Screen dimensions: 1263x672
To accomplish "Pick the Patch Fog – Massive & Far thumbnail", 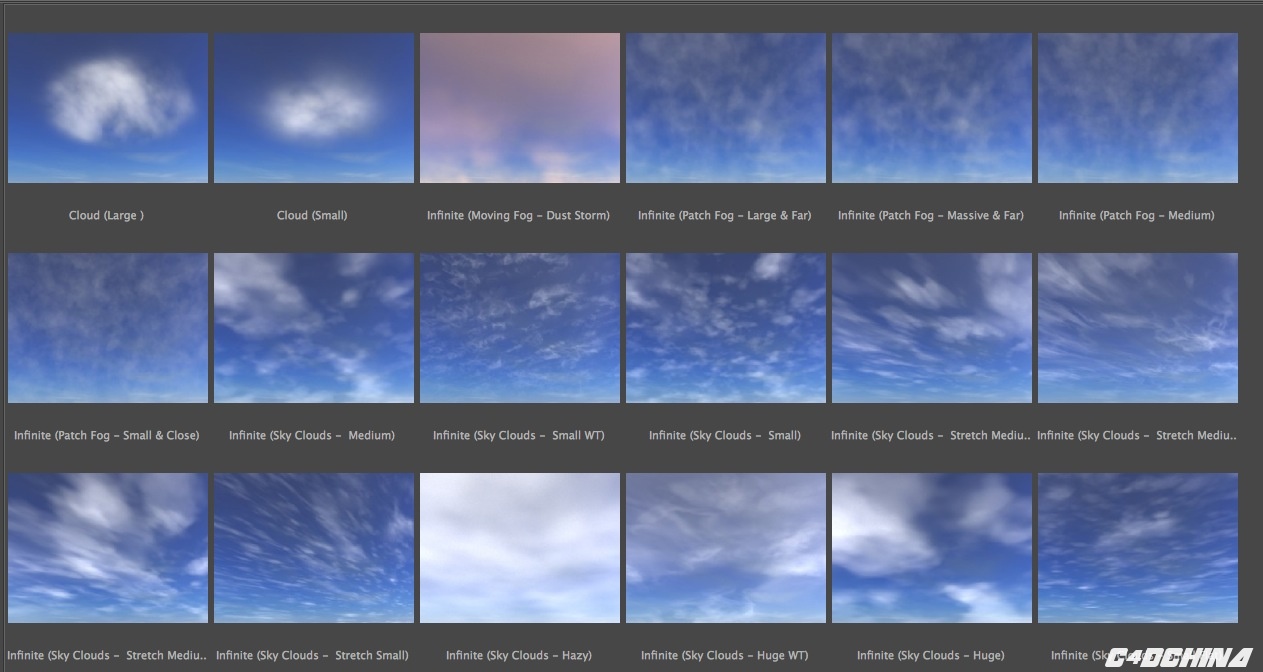I will point(932,108).
